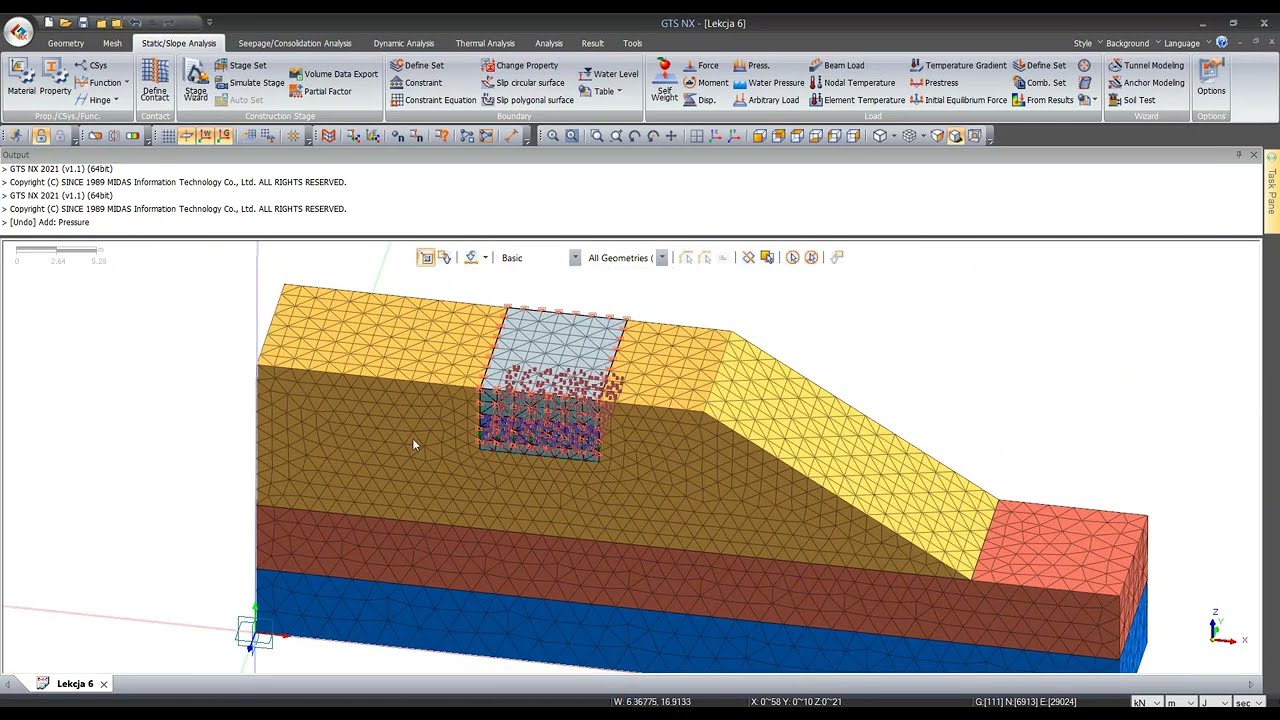Screen dimensions: 1280x720
Task: Add a Constraint boundary
Action: coord(416,83)
